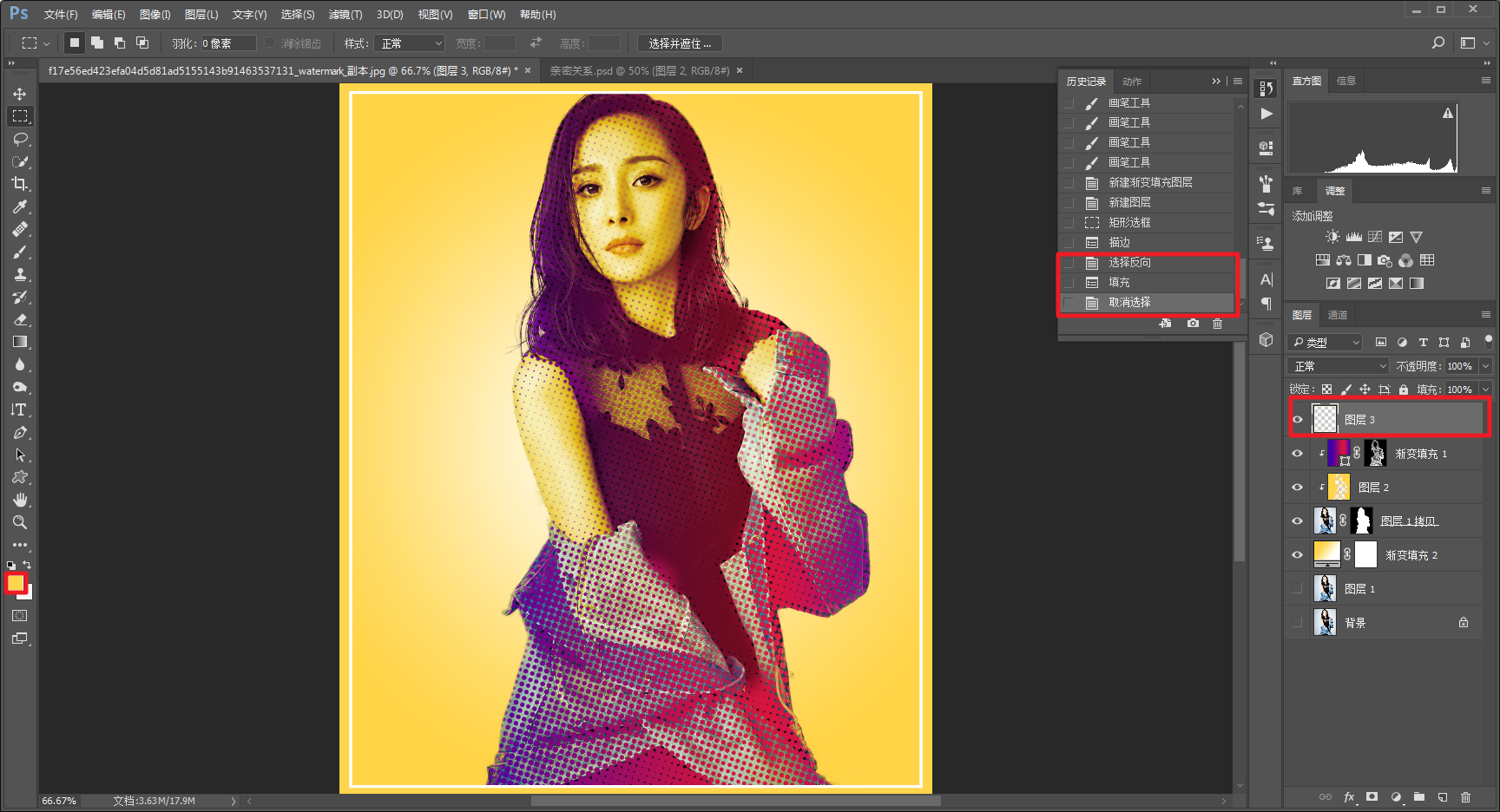
Task: Select the Hand tool
Action: (x=20, y=500)
